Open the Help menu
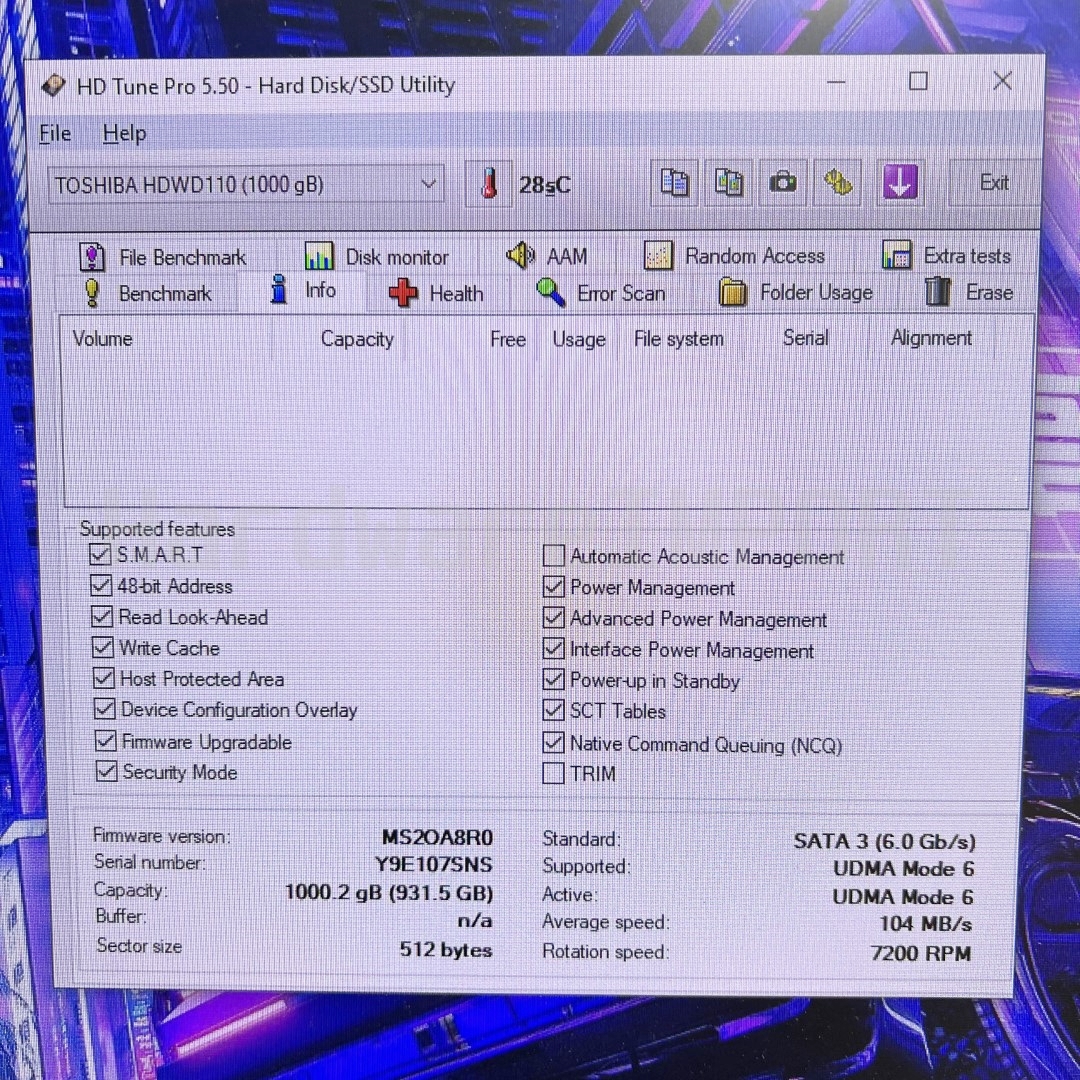1080x1080 pixels. [124, 133]
